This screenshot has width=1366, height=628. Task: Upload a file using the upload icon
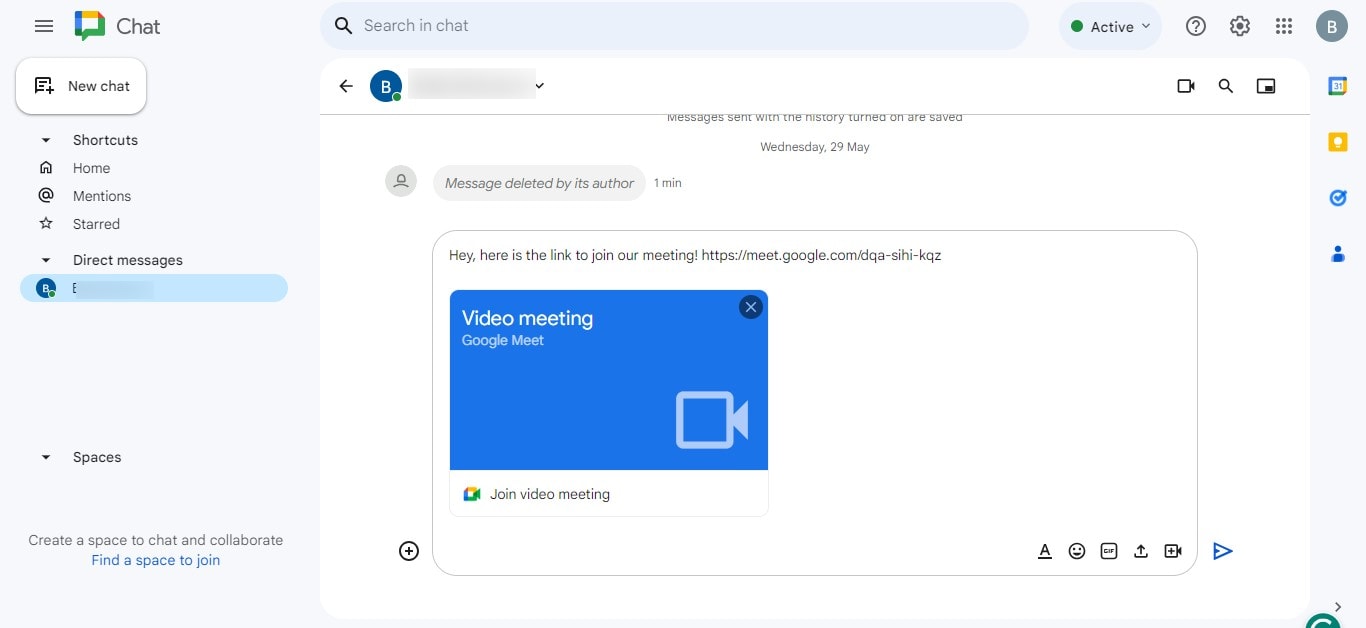[x=1141, y=551]
